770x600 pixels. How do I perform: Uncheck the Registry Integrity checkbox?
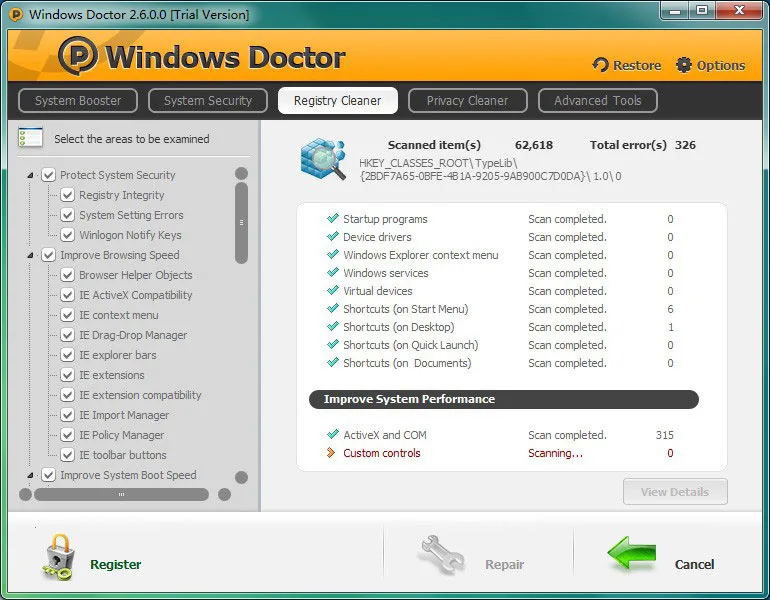67,195
